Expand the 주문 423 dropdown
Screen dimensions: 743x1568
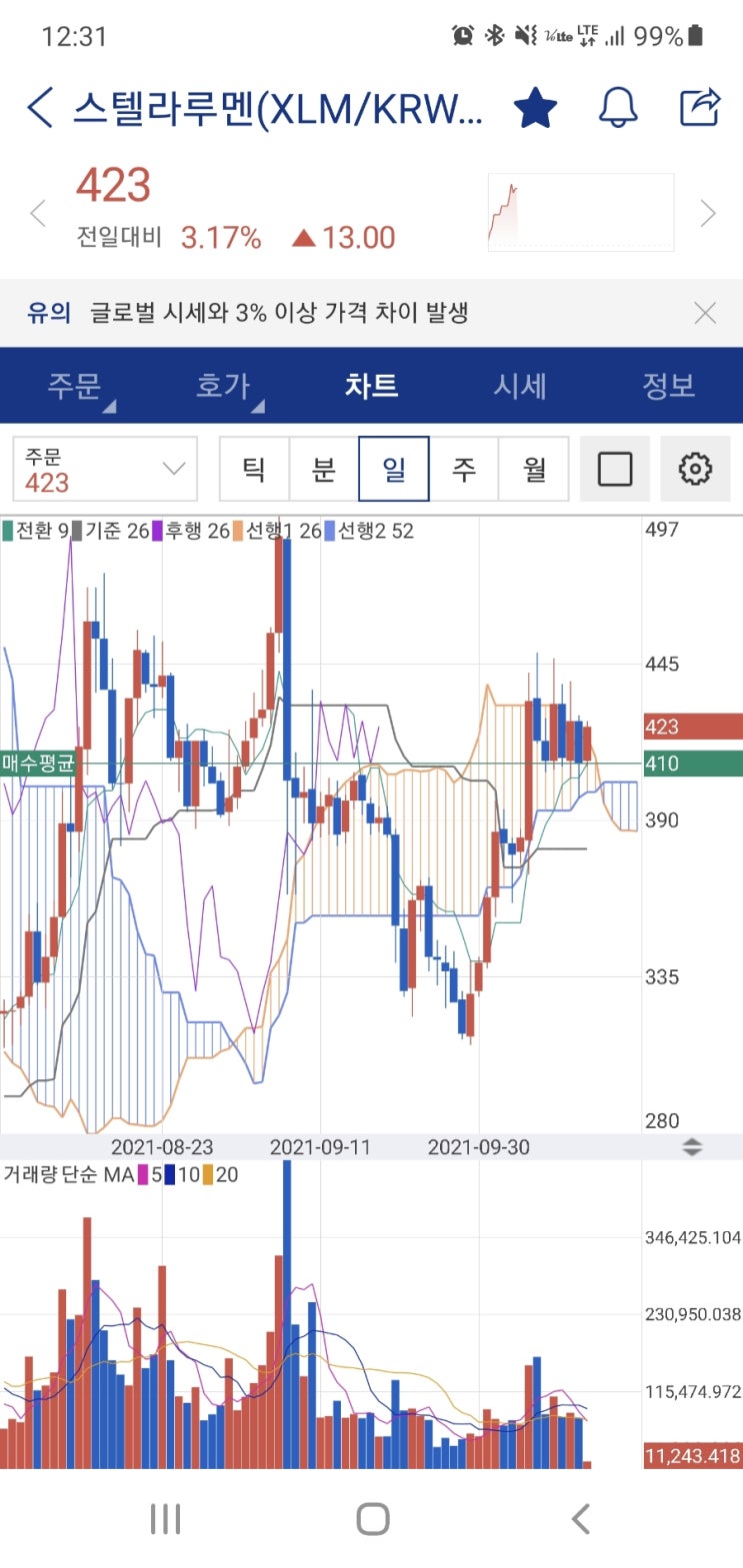(105, 469)
